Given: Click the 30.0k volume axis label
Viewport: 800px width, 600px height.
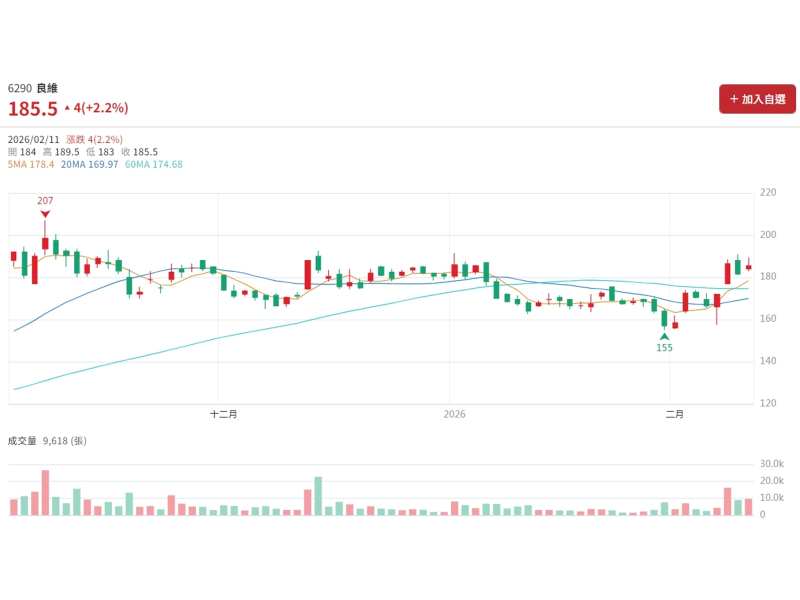Looking at the screenshot, I should tap(771, 464).
